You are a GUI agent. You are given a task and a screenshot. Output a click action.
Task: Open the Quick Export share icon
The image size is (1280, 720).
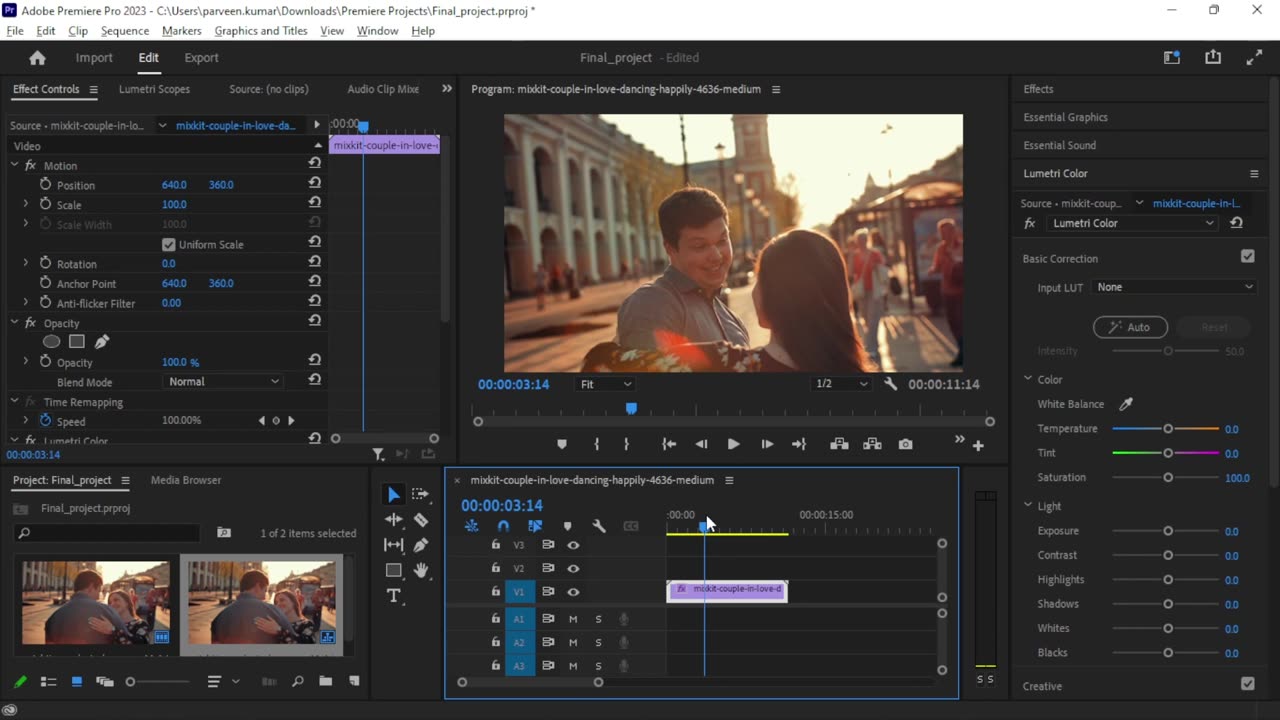point(1213,58)
